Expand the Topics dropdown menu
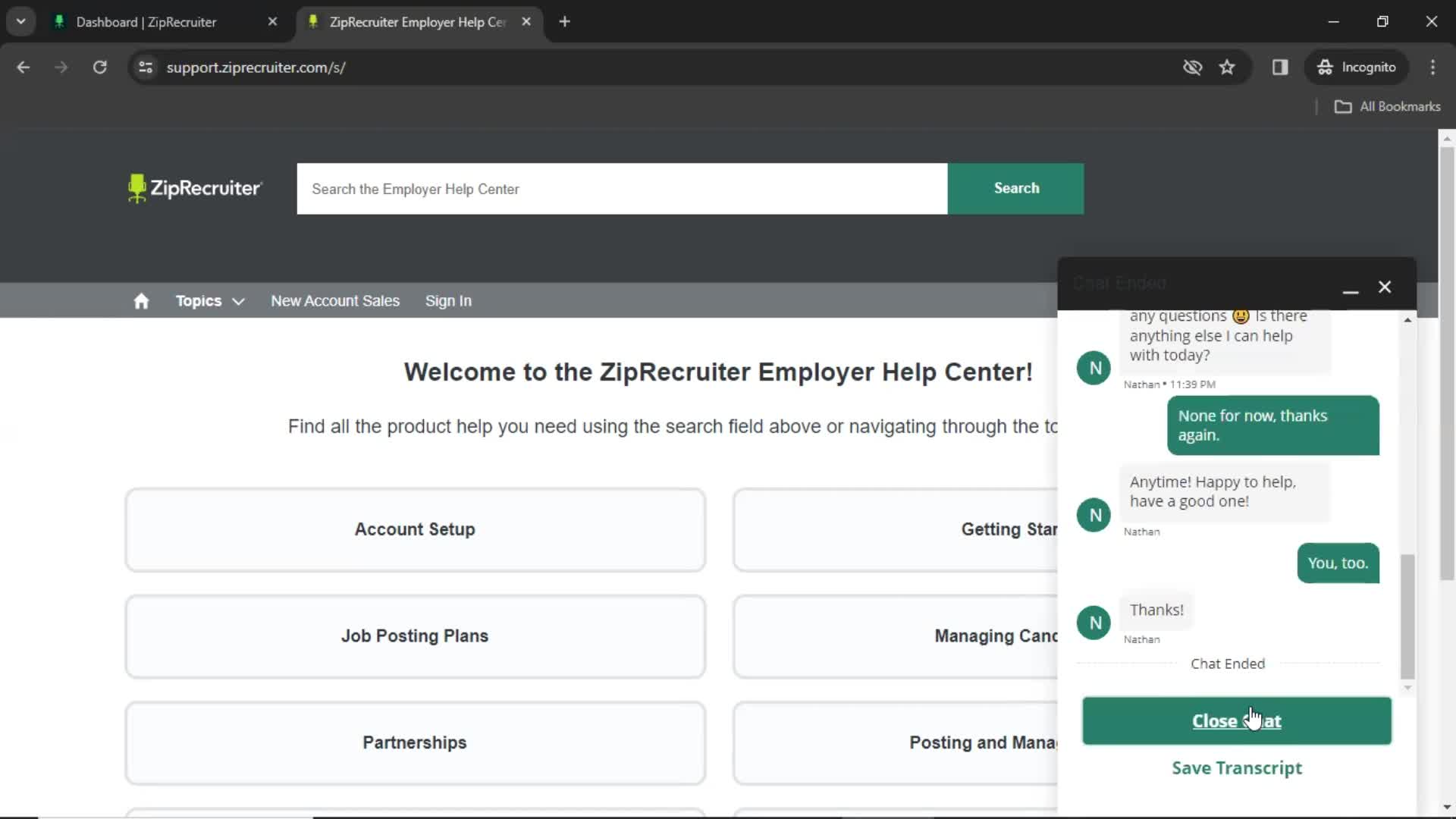Image resolution: width=1456 pixels, height=819 pixels. tap(210, 301)
